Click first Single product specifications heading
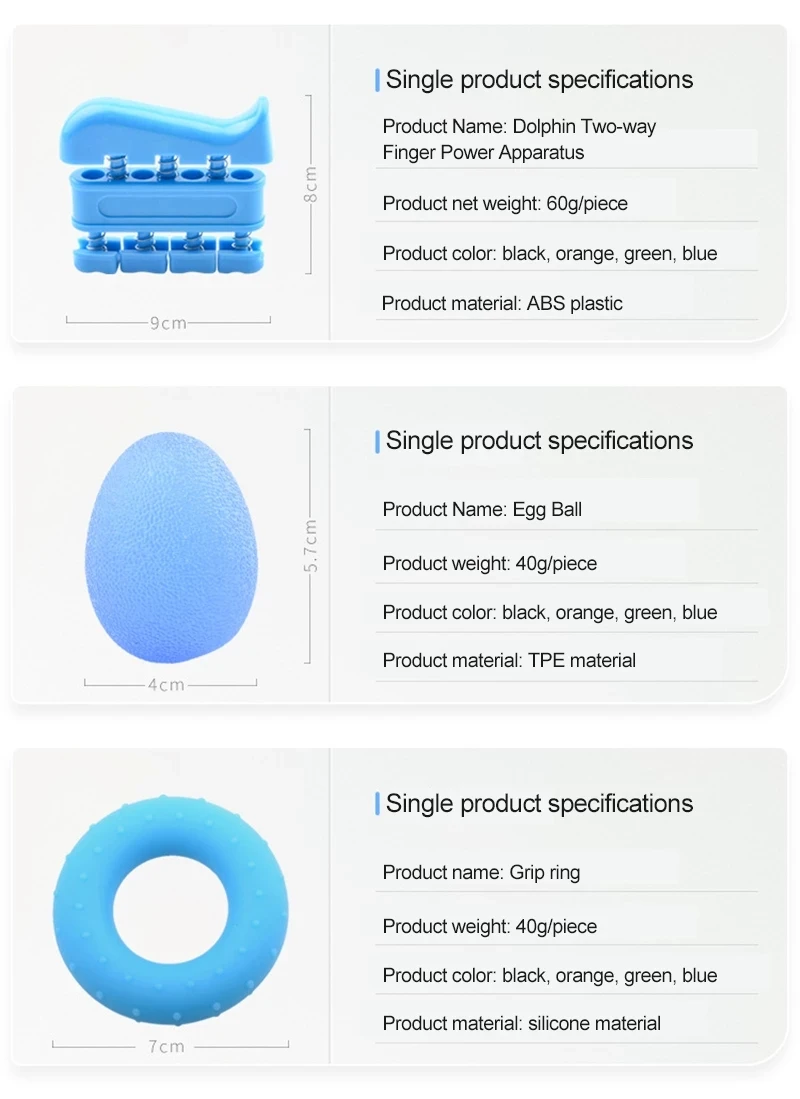This screenshot has height=1099, width=800. pyautogui.click(x=539, y=80)
